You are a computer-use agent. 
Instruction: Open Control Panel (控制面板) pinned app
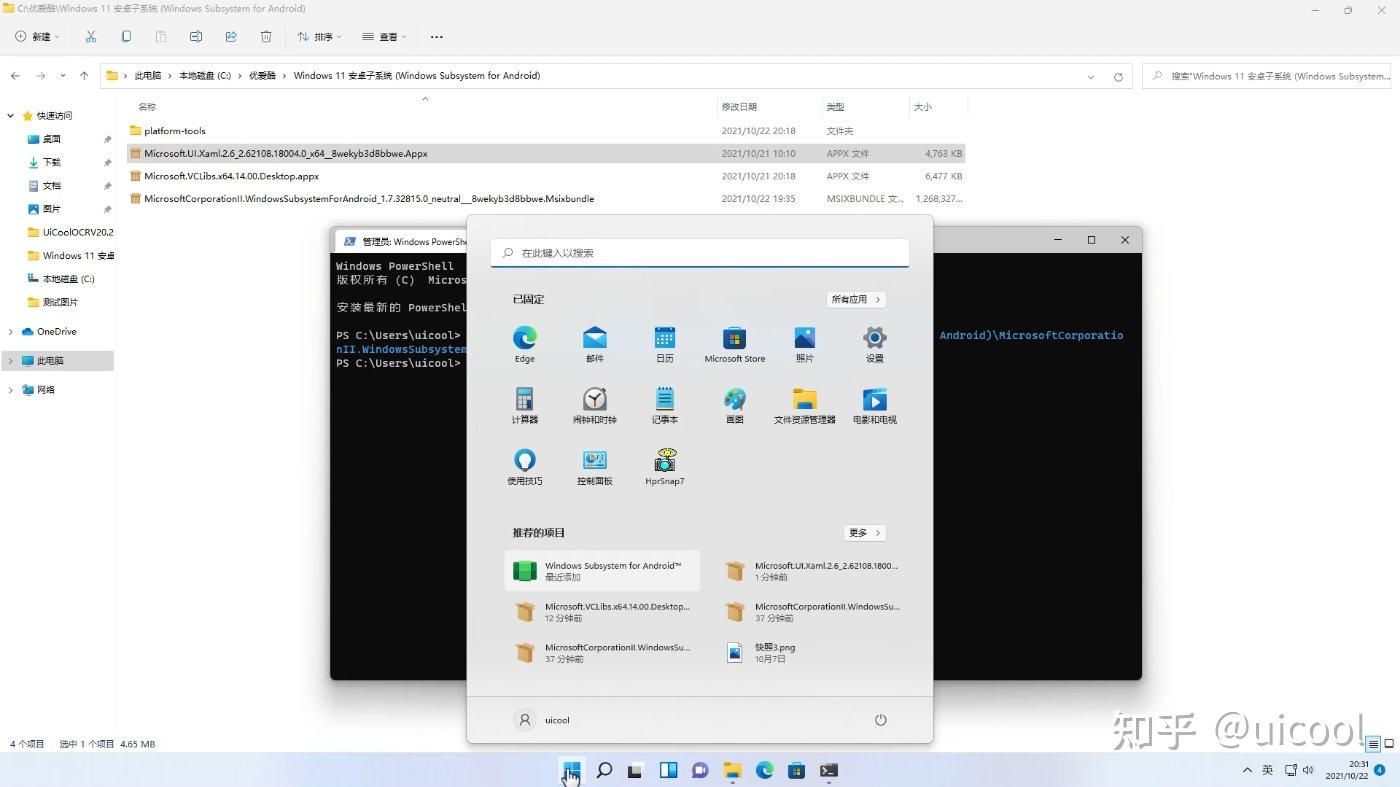point(595,466)
